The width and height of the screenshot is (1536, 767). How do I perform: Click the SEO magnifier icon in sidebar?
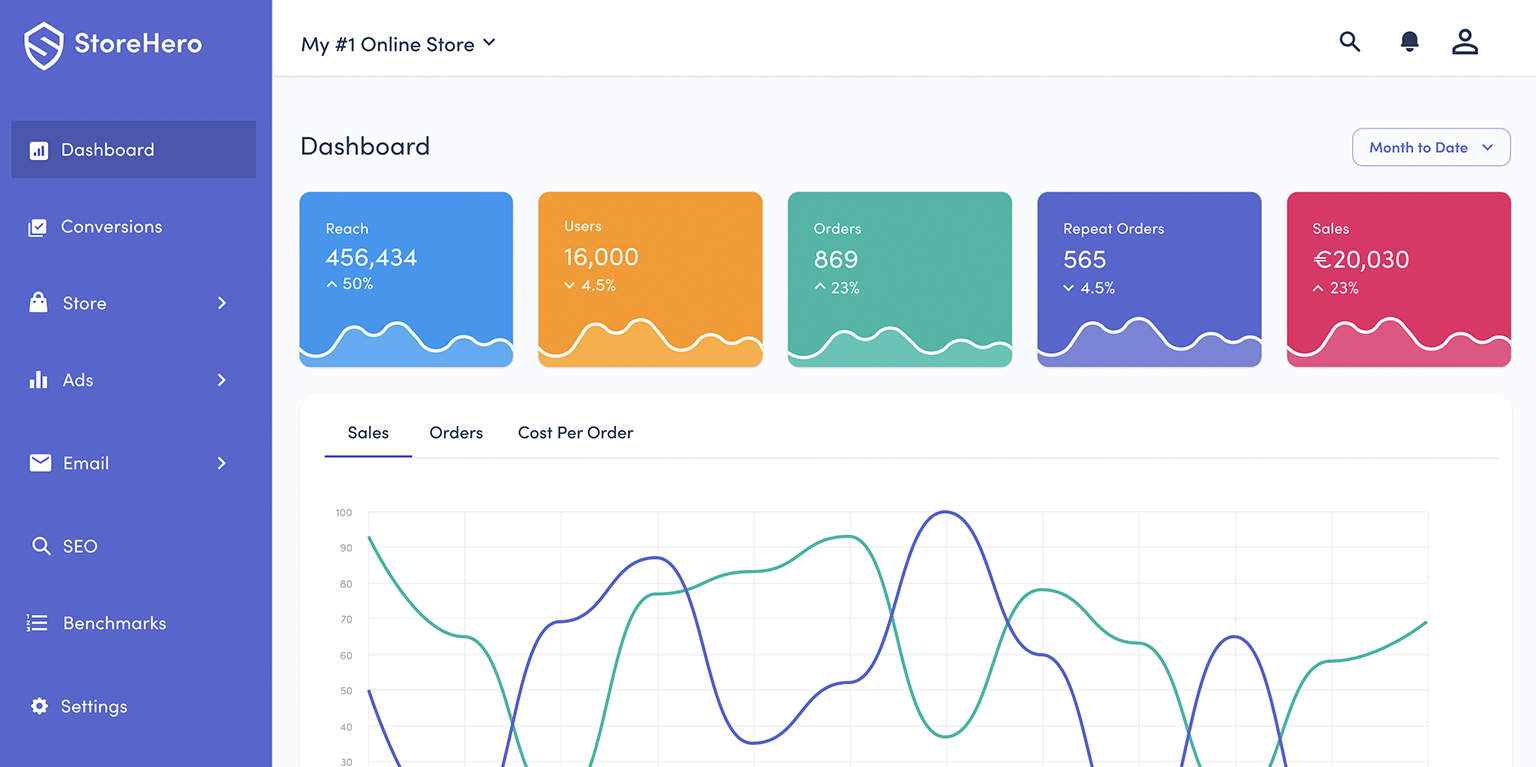(41, 546)
